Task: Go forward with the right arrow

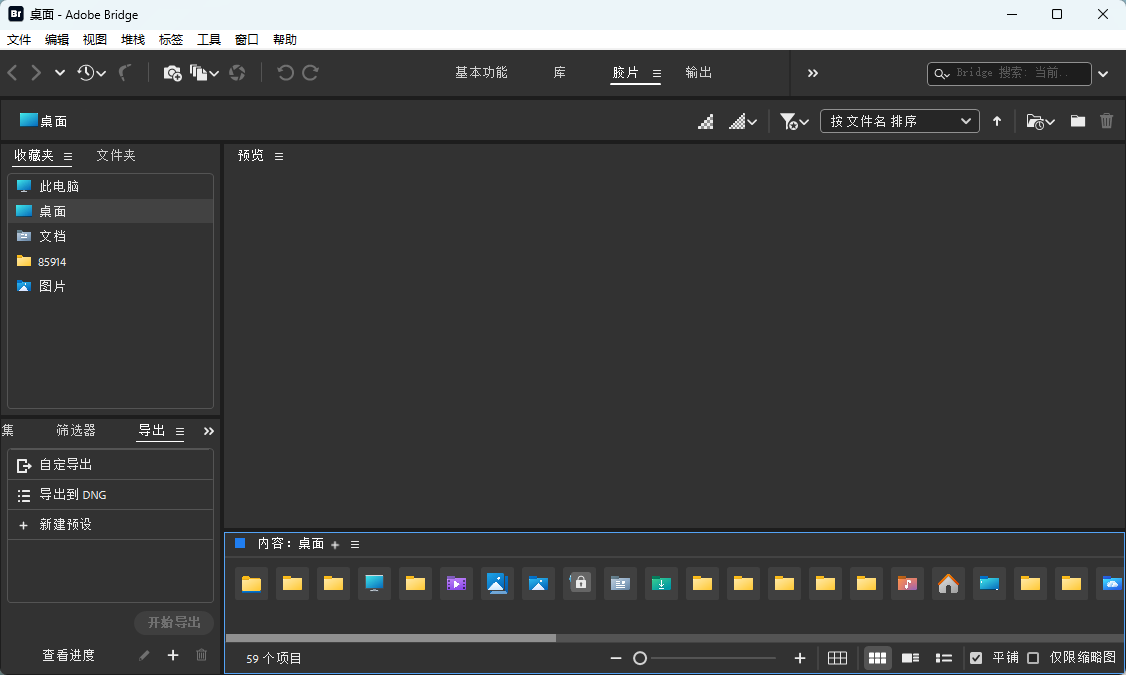Action: coord(36,73)
